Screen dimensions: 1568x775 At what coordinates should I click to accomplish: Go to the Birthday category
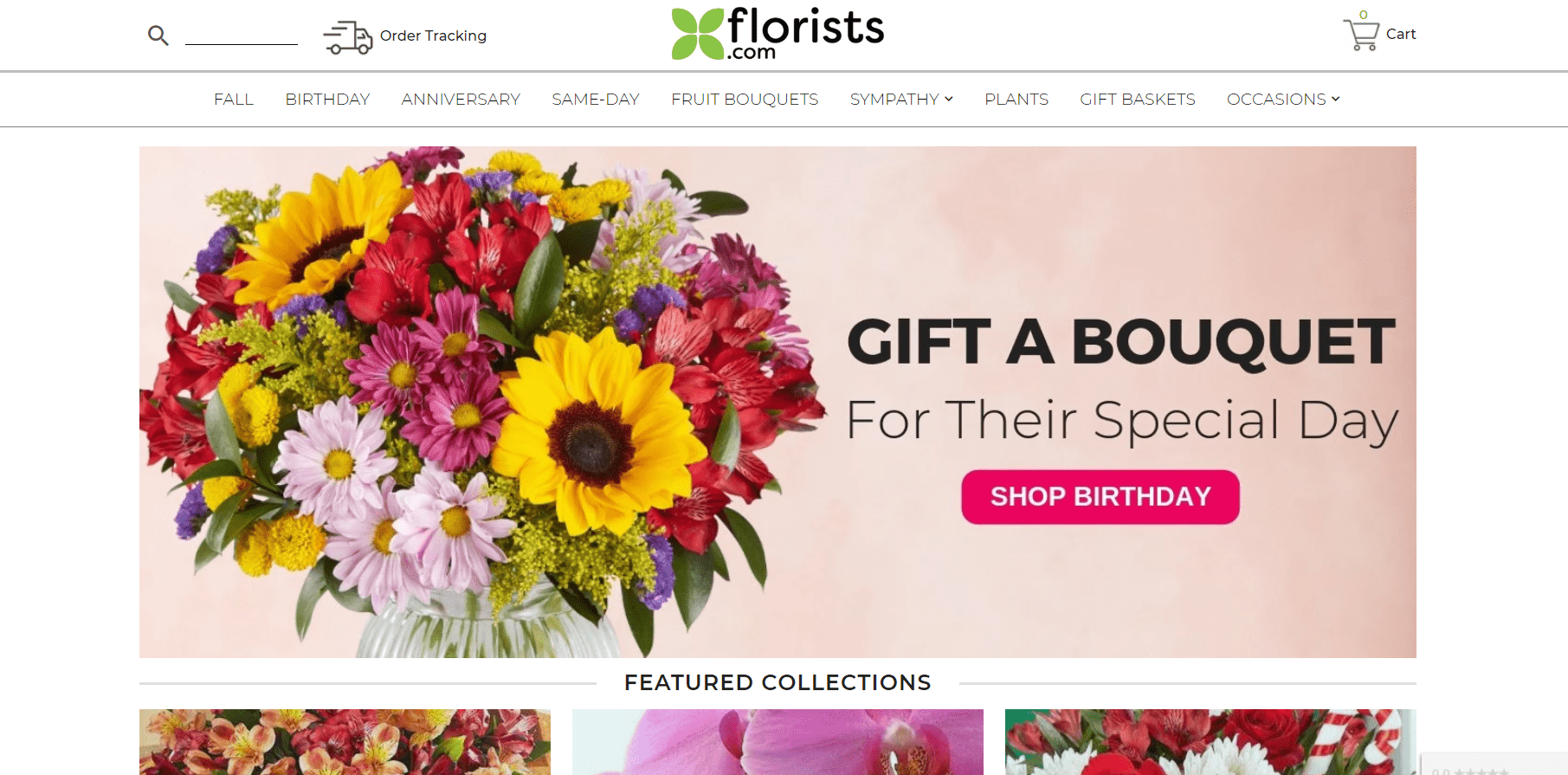pyautogui.click(x=327, y=100)
